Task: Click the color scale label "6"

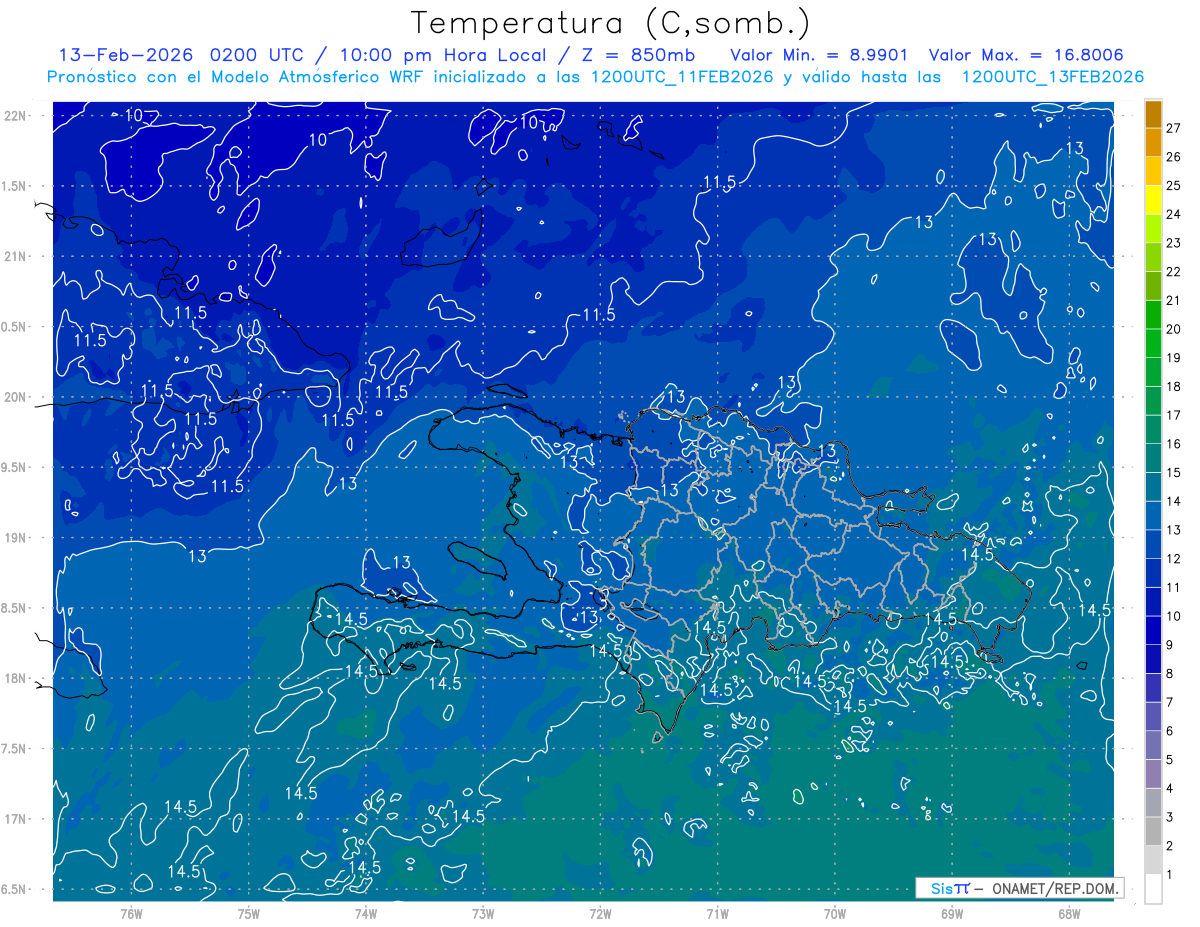Action: point(1171,731)
